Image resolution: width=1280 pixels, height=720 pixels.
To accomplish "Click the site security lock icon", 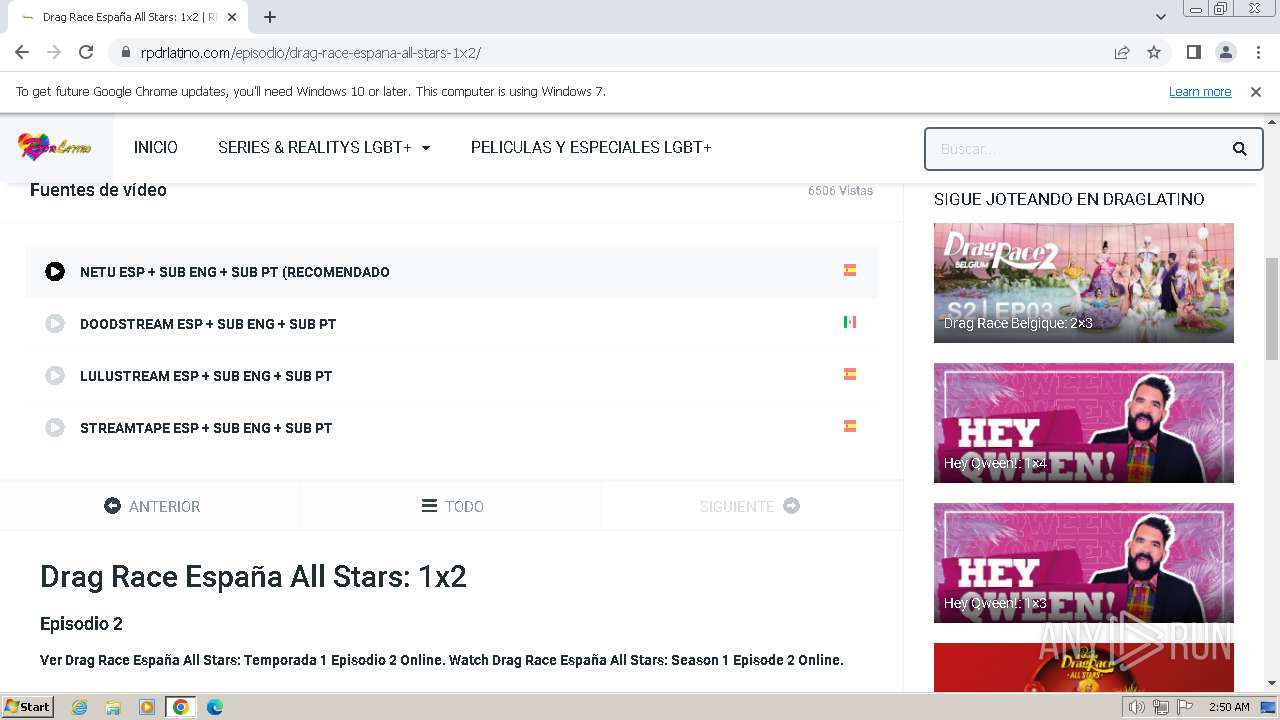I will pyautogui.click(x=125, y=52).
